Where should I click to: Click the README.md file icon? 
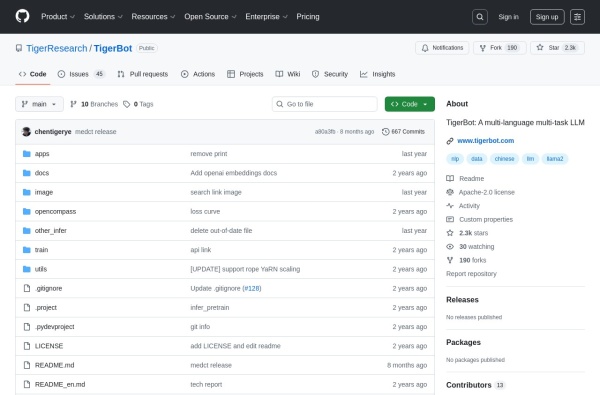(x=26, y=365)
